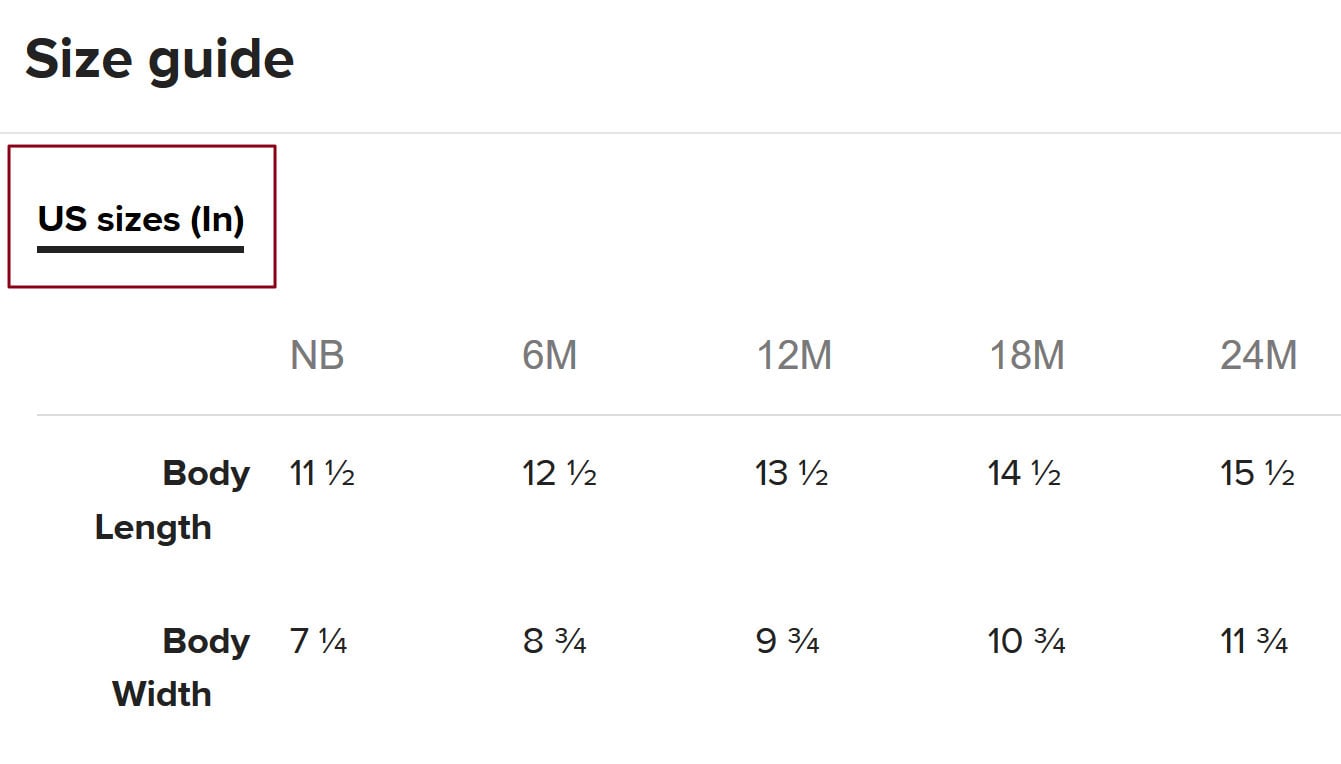Click the 24M size column header

1259,356
